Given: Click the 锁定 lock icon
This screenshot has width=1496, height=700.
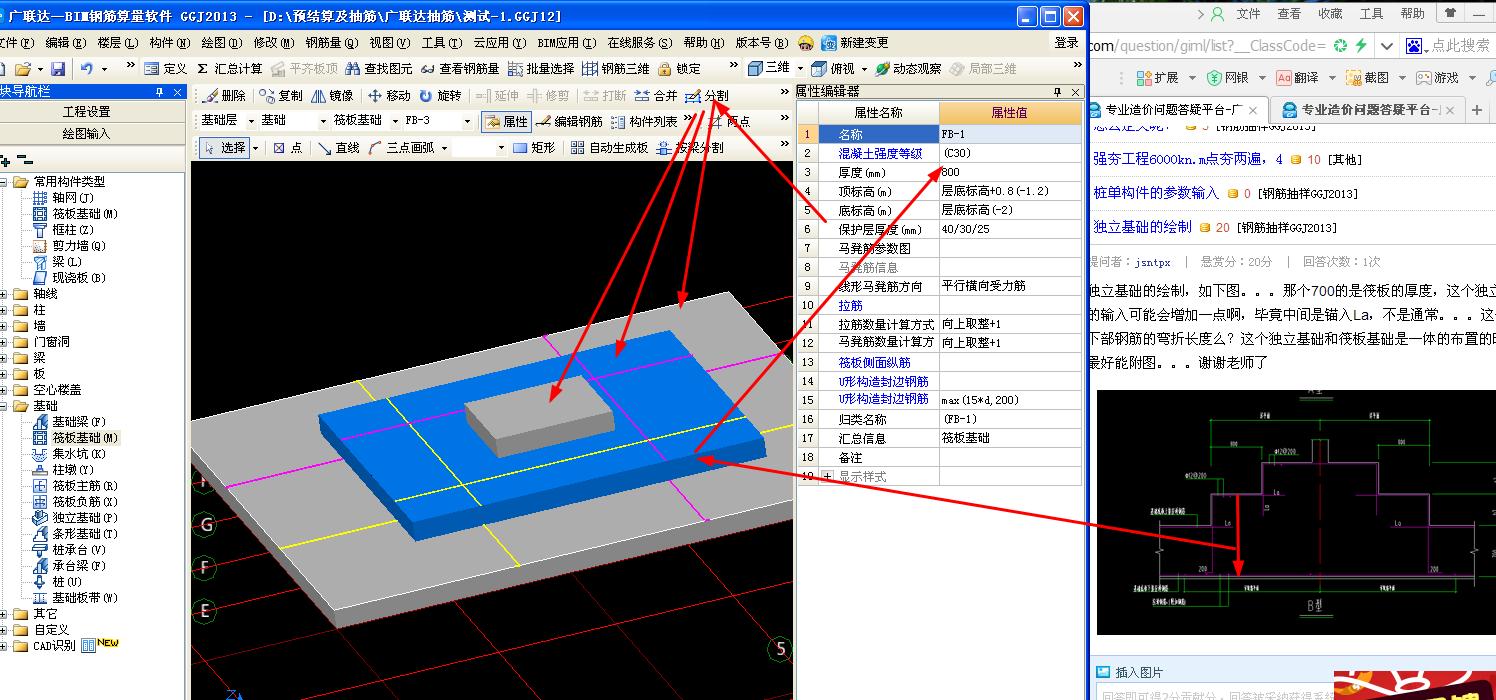Looking at the screenshot, I should [x=679, y=69].
